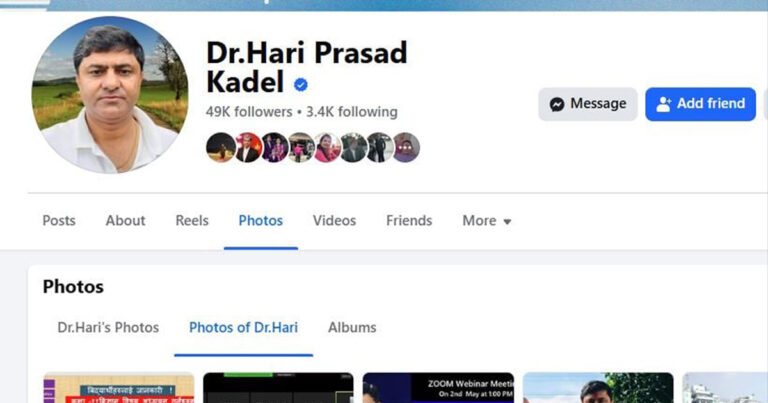The width and height of the screenshot is (768, 403).
Task: Click the add-person icon in Add friend
Action: [663, 104]
